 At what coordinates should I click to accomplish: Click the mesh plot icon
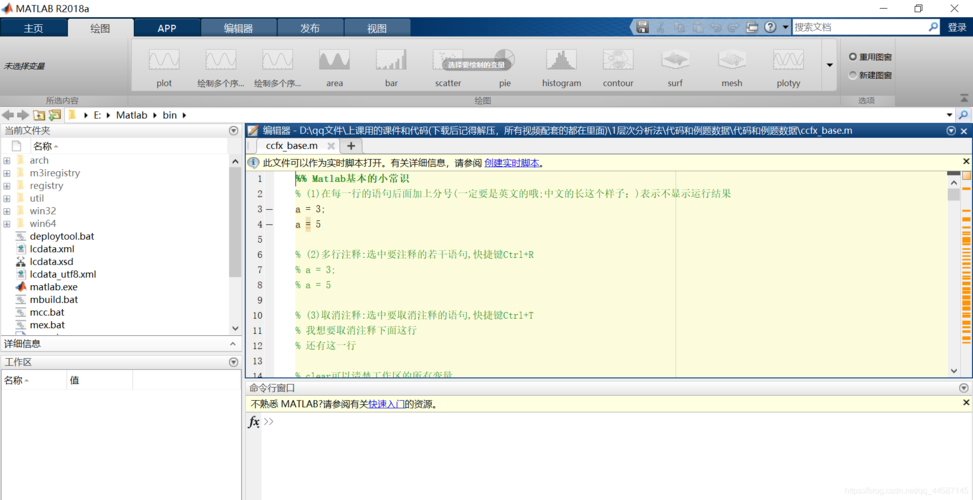[732, 61]
